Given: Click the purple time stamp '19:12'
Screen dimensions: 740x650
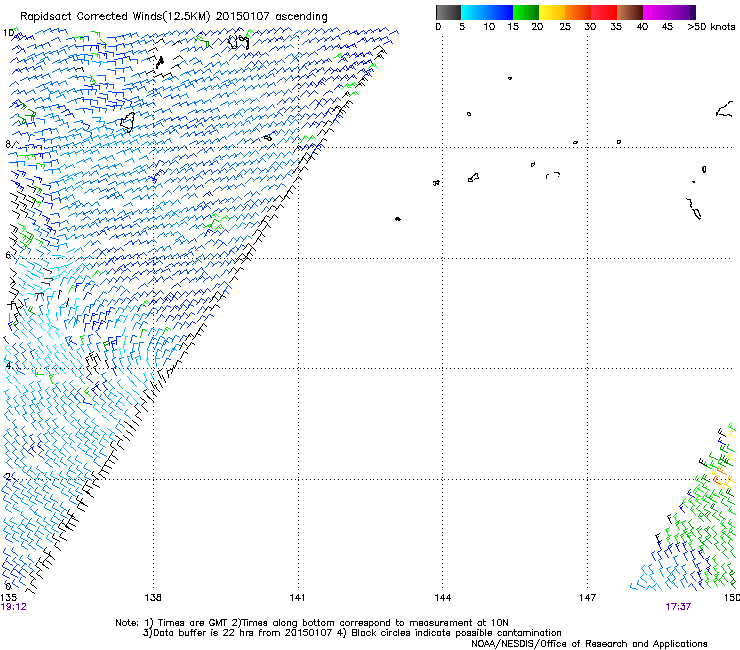Looking at the screenshot, I should point(14,607).
